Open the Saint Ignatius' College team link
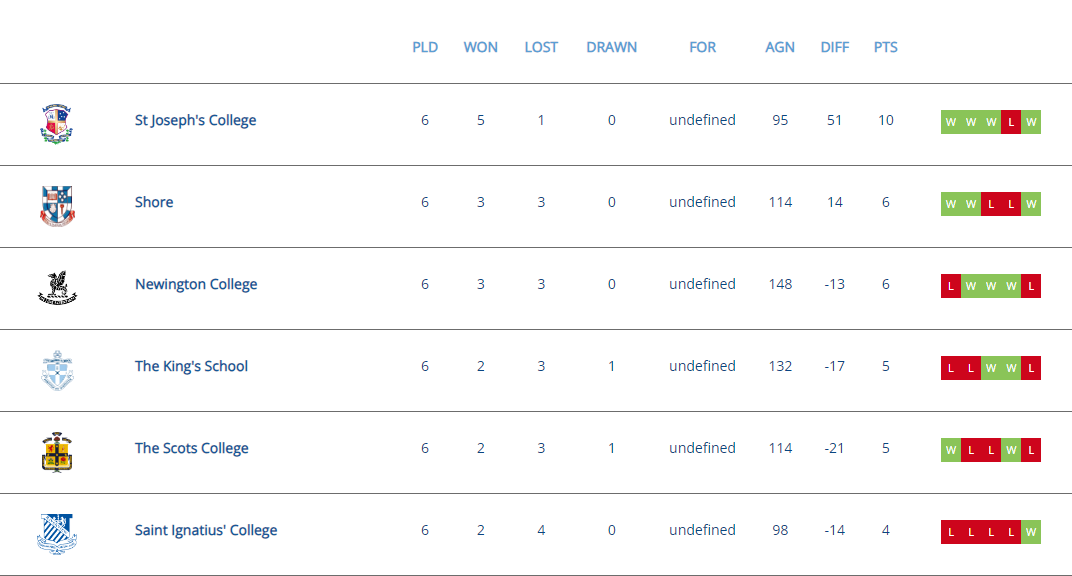 tap(206, 530)
